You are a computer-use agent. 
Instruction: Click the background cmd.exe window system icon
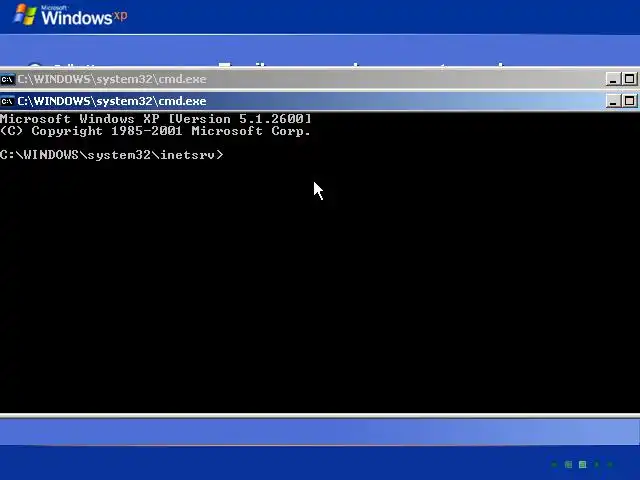[7, 79]
